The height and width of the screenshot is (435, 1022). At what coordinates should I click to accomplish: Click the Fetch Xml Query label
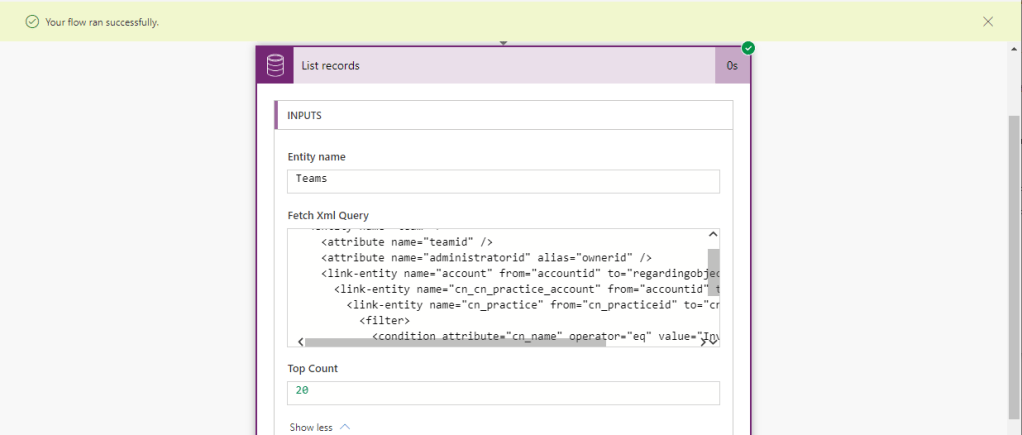328,215
